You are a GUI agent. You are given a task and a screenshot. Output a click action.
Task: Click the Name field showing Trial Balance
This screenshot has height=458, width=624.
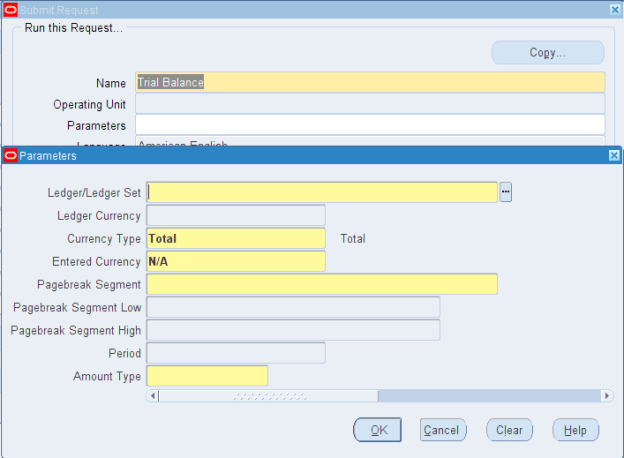370,82
